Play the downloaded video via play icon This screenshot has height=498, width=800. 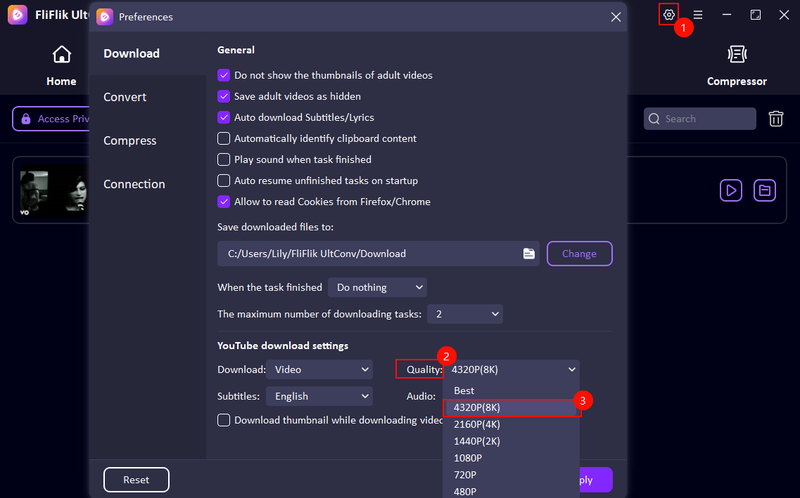tap(731, 190)
